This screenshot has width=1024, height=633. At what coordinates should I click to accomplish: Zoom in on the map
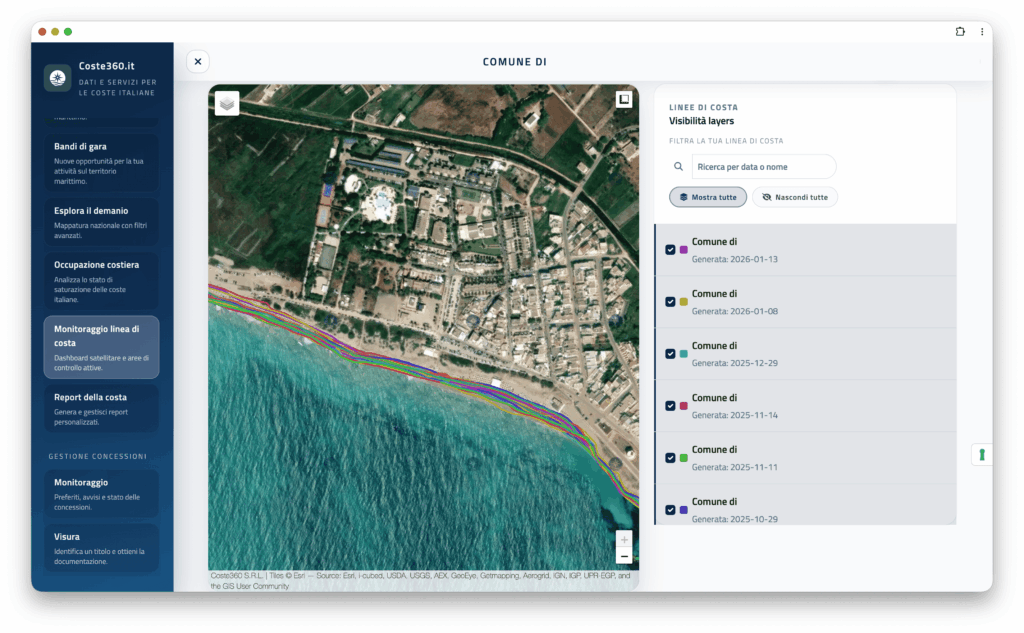click(624, 539)
